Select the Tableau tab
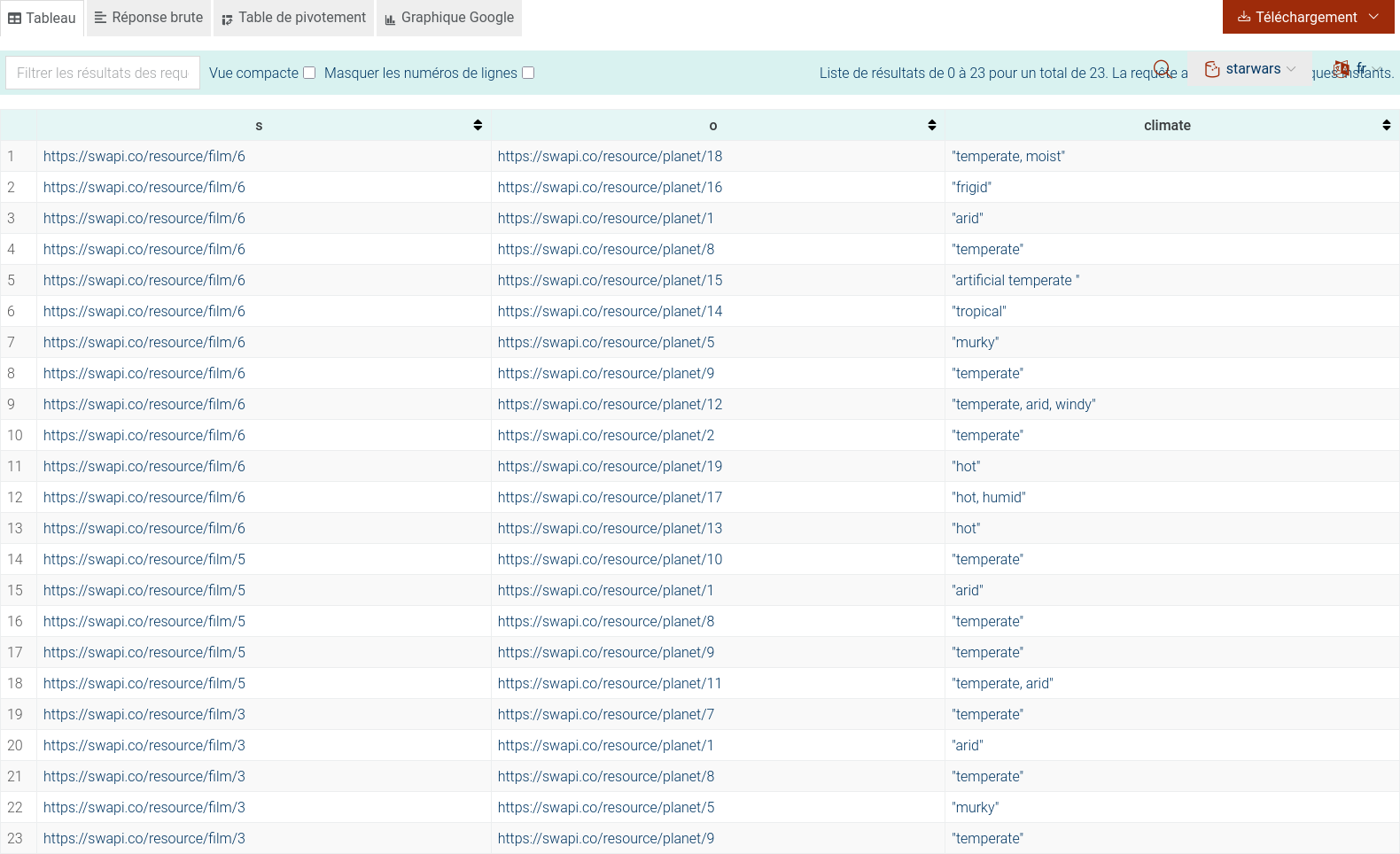 point(42,18)
